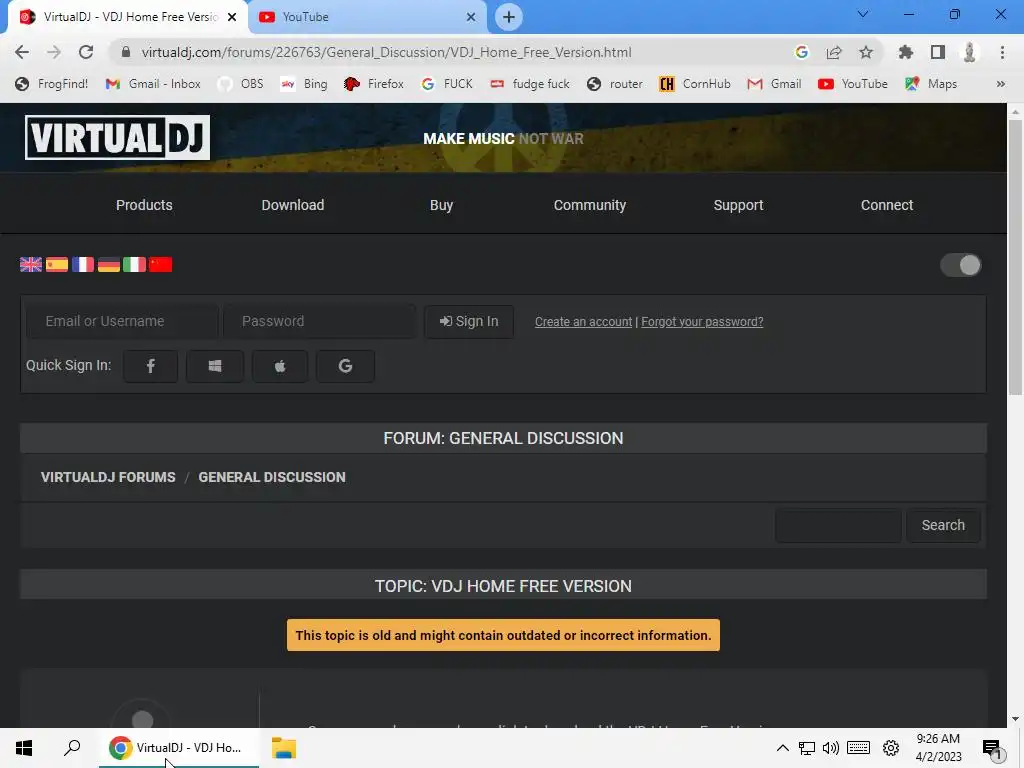Viewport: 1024px width, 768px height.
Task: Go back in browser history
Action: [22, 52]
